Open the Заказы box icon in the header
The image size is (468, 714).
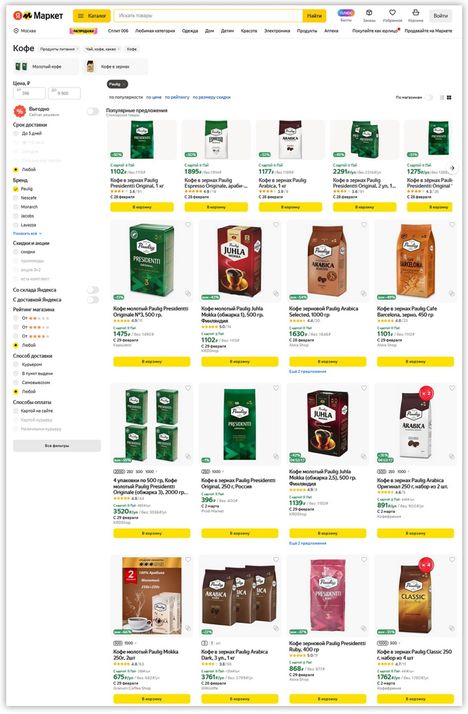click(369, 13)
